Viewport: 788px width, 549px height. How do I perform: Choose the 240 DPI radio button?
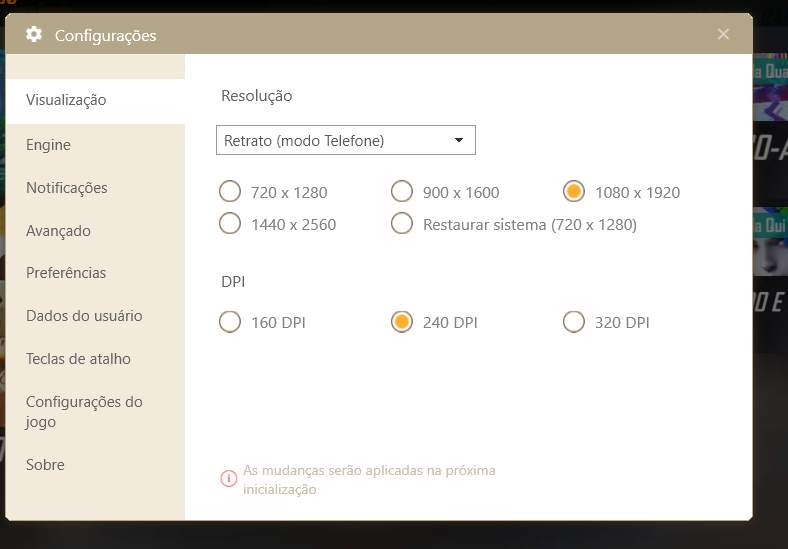pos(402,322)
